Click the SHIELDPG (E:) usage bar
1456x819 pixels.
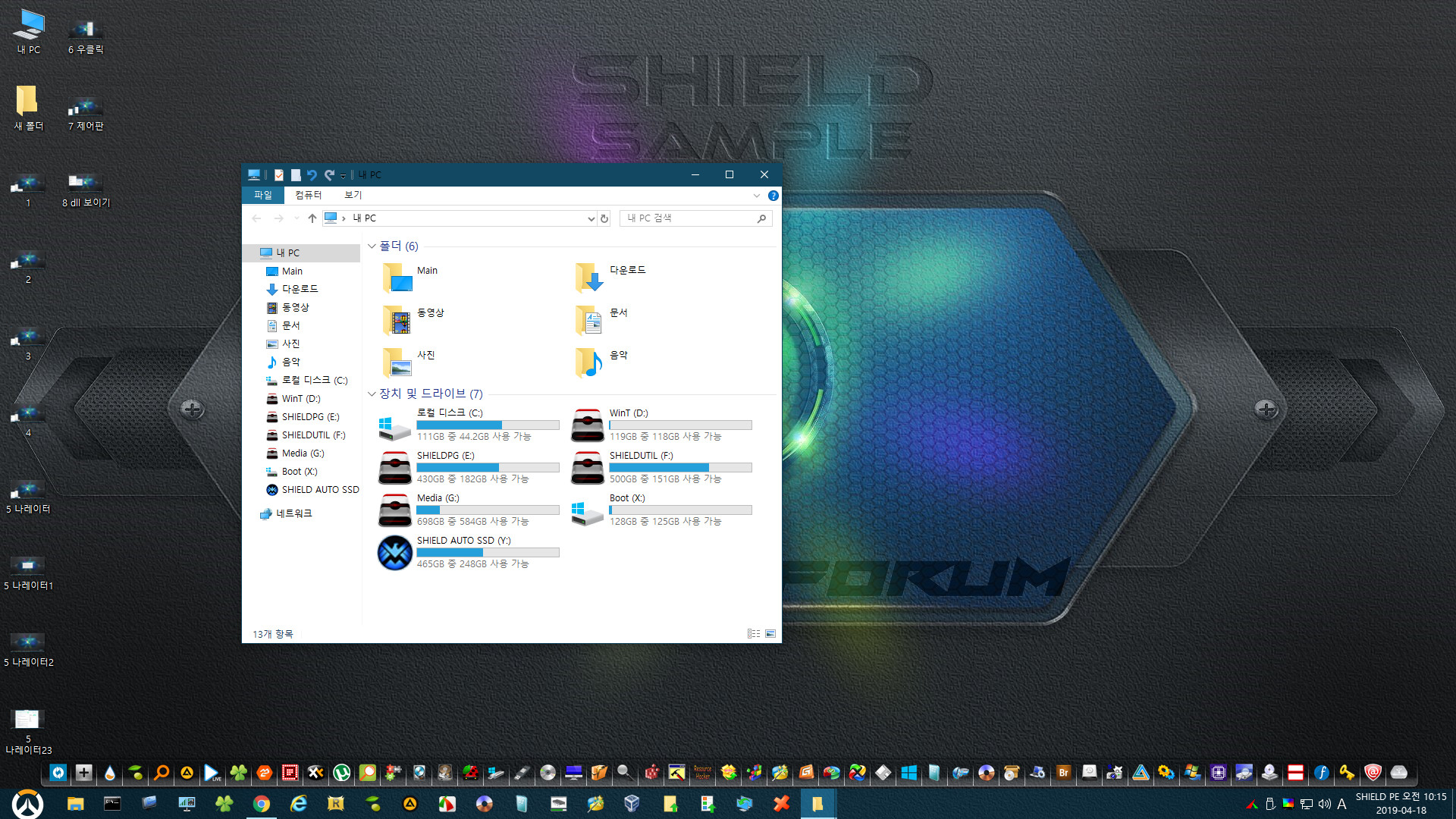pyautogui.click(x=488, y=468)
